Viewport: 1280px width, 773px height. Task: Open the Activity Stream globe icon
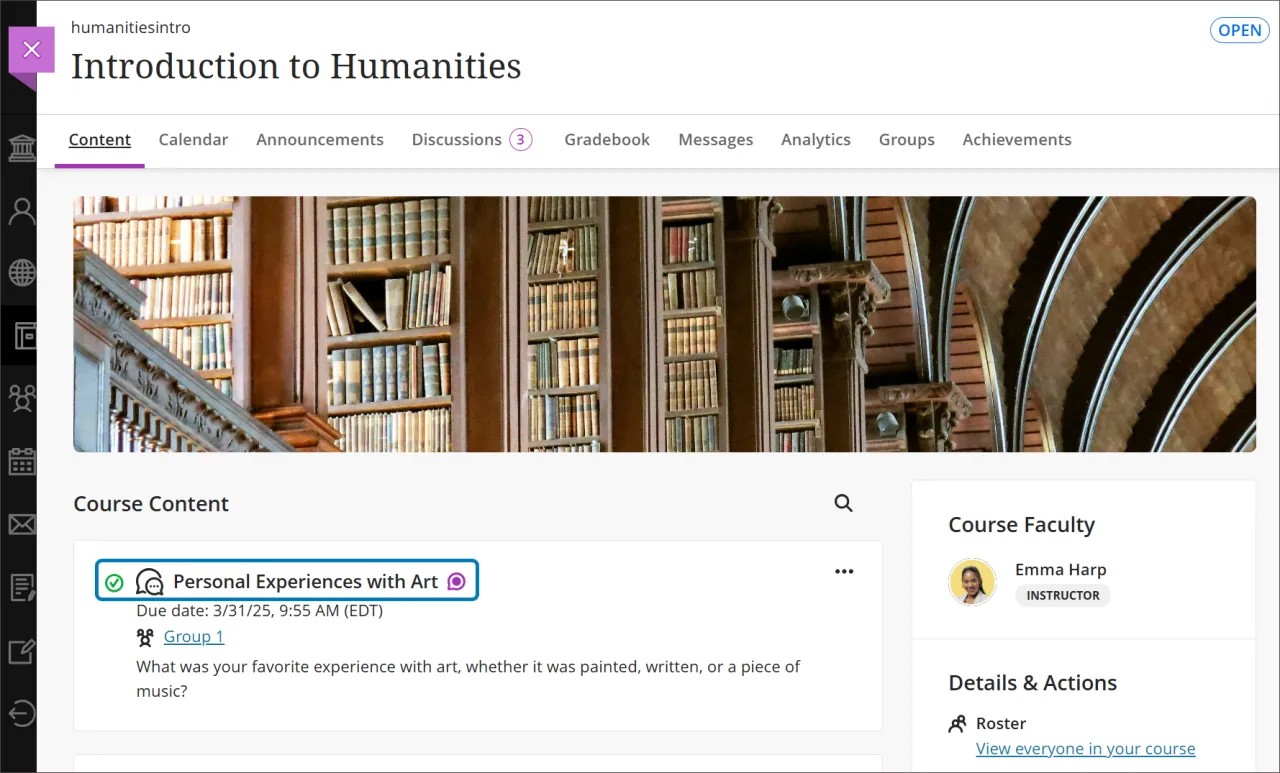coord(21,272)
